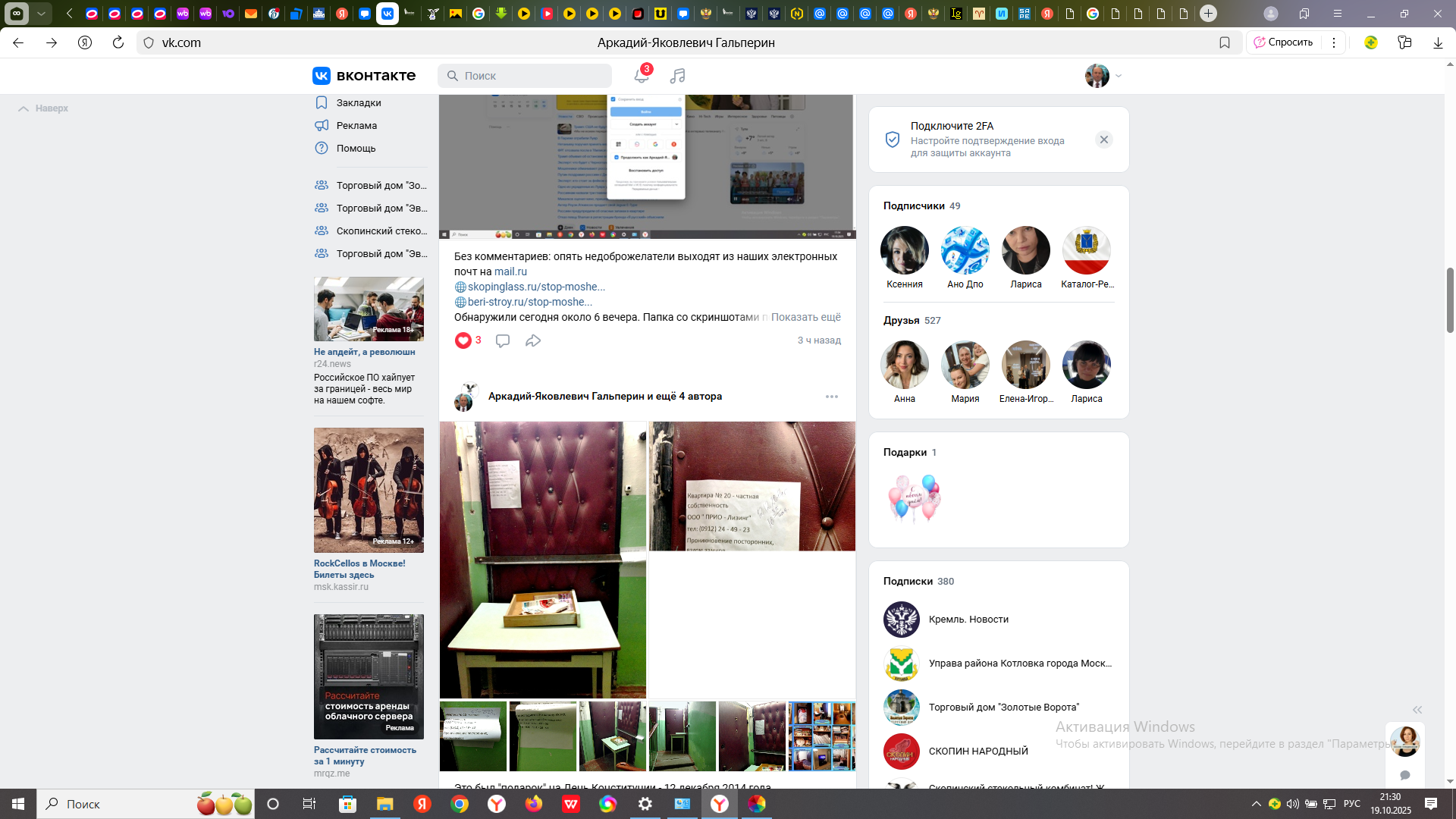Screen dimensions: 1456x819
Task: Expand profile menu next to avatar
Action: coord(1119,76)
